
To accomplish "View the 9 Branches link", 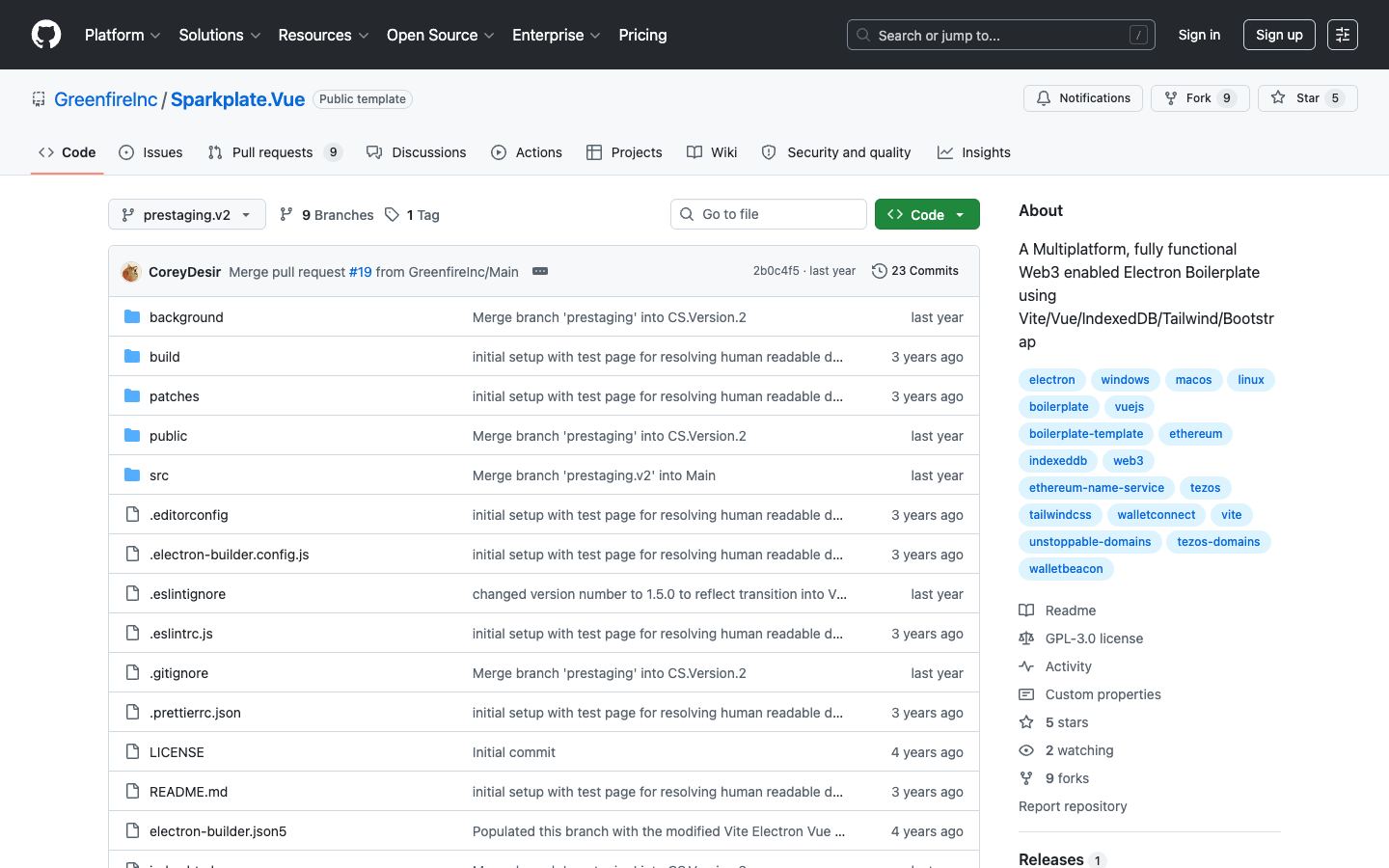I will point(327,214).
